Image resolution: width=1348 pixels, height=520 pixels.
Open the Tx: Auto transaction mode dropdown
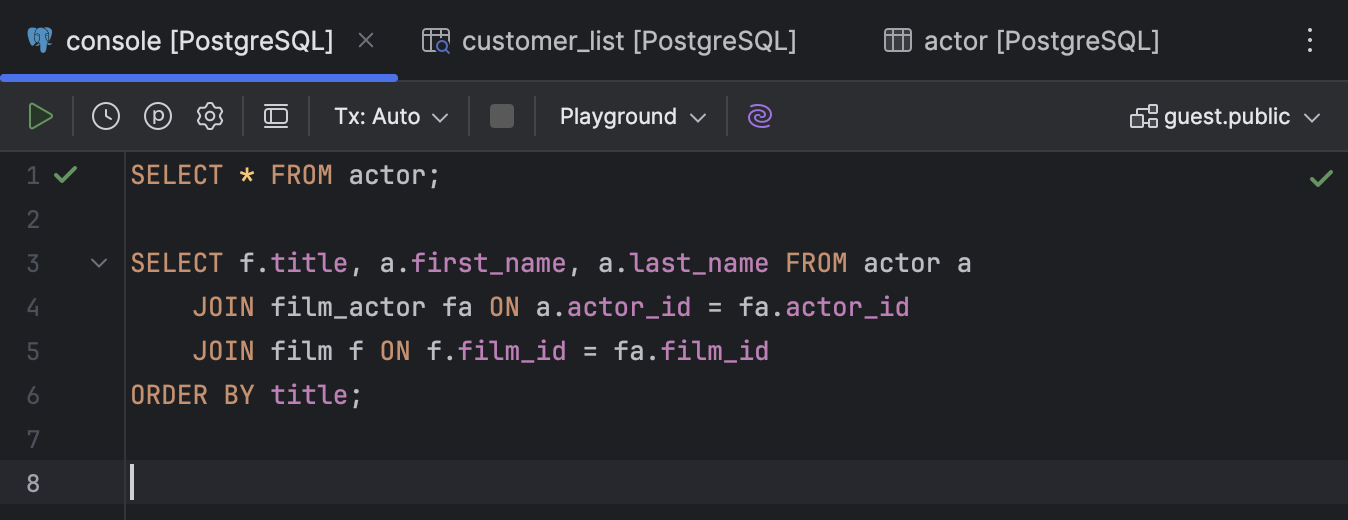coord(391,117)
